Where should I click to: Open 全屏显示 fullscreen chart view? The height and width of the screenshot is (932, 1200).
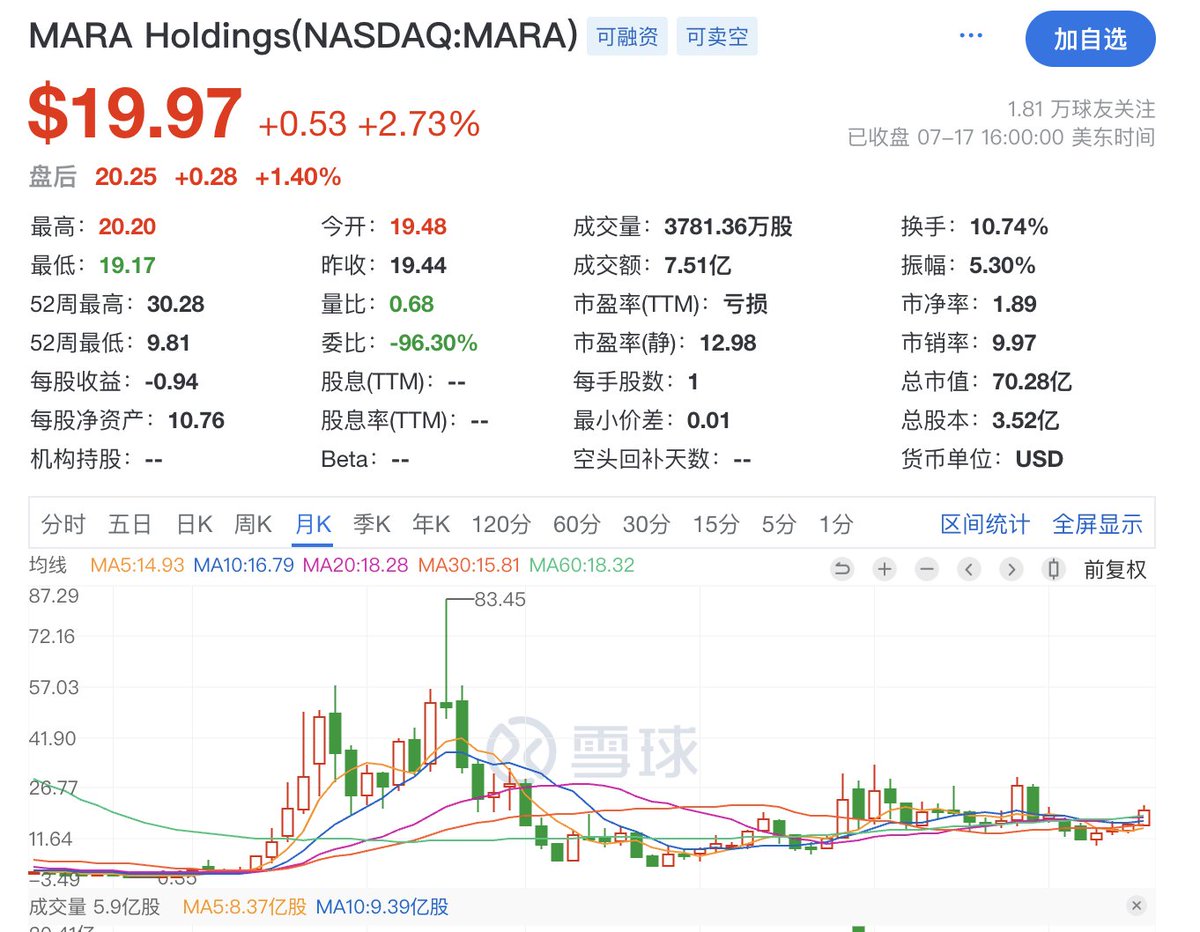click(1097, 524)
